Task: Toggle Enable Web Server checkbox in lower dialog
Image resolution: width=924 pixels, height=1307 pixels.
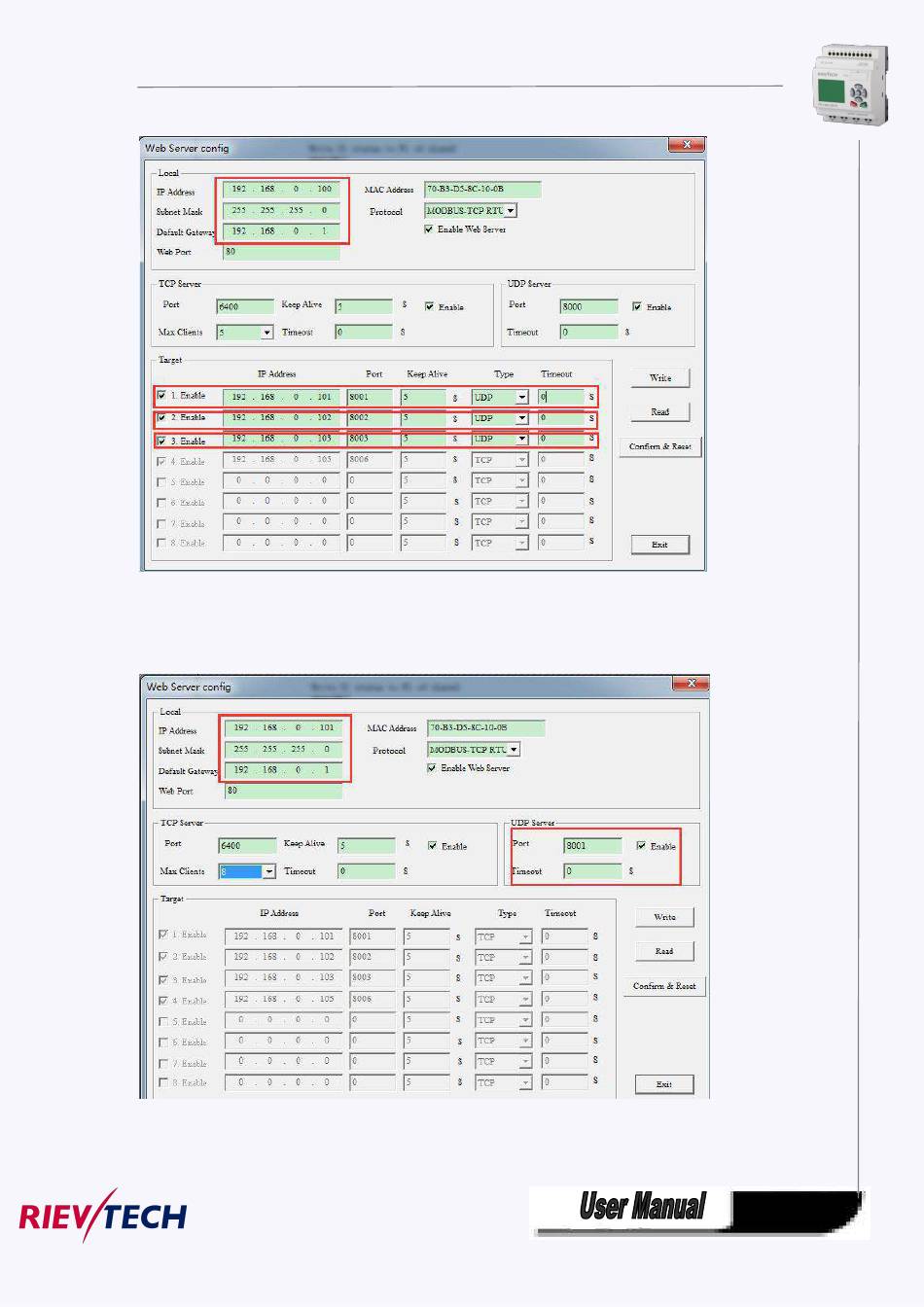Action: point(432,768)
